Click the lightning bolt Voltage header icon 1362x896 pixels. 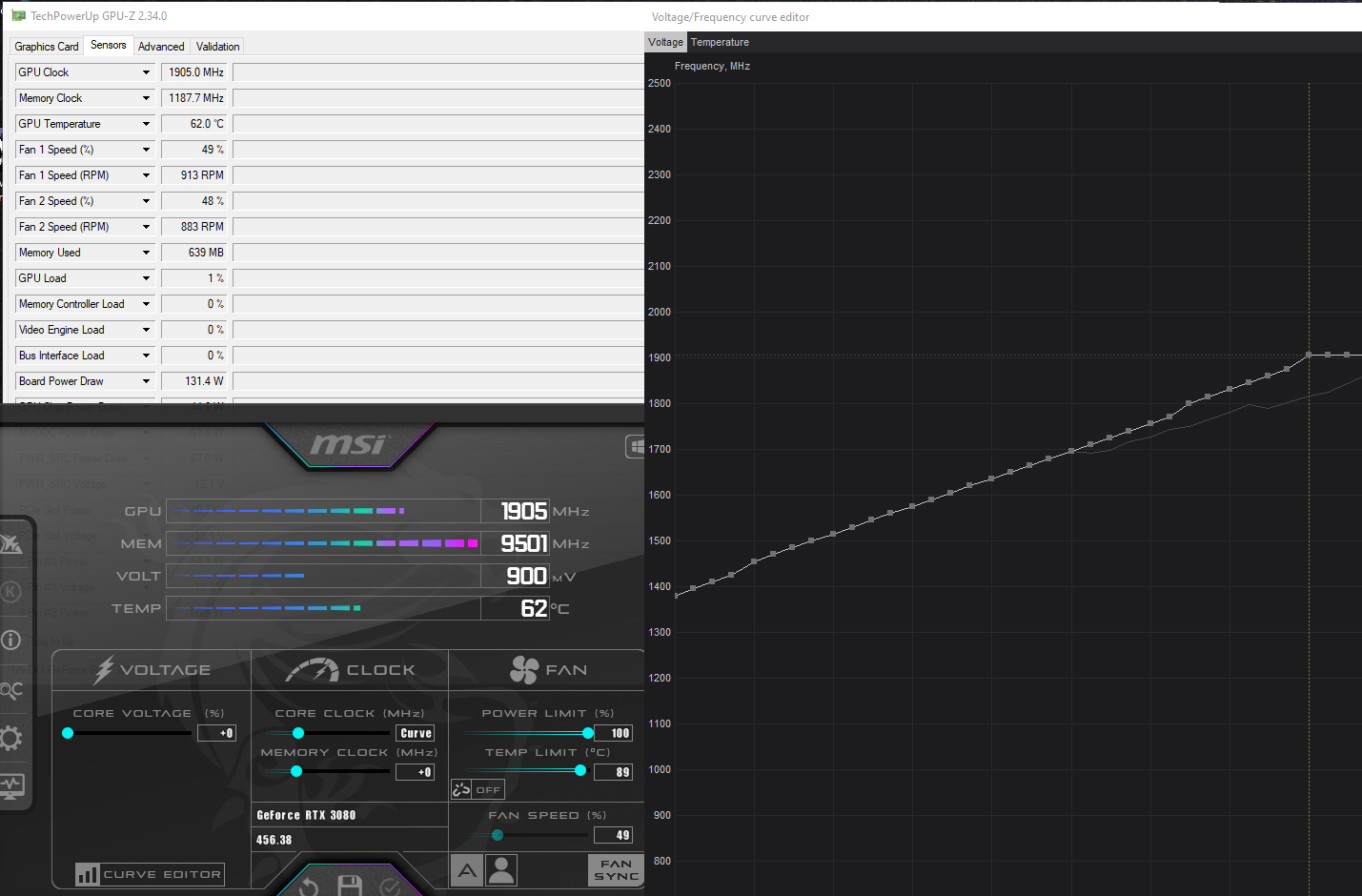pyautogui.click(x=104, y=670)
